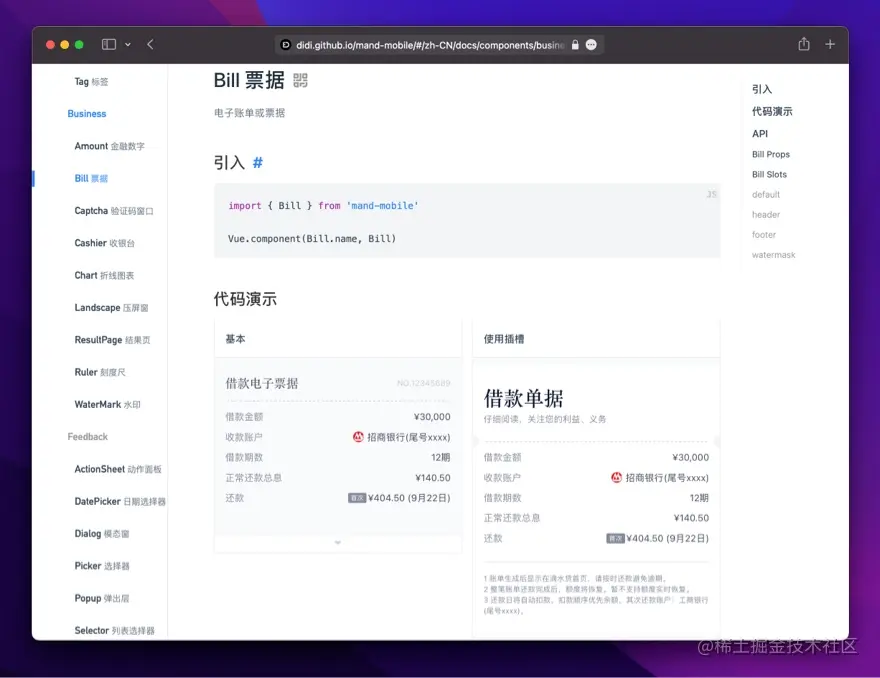This screenshot has width=880, height=678.
Task: Click the 招商银行 bank logo in 基本 demo
Action: click(357, 437)
